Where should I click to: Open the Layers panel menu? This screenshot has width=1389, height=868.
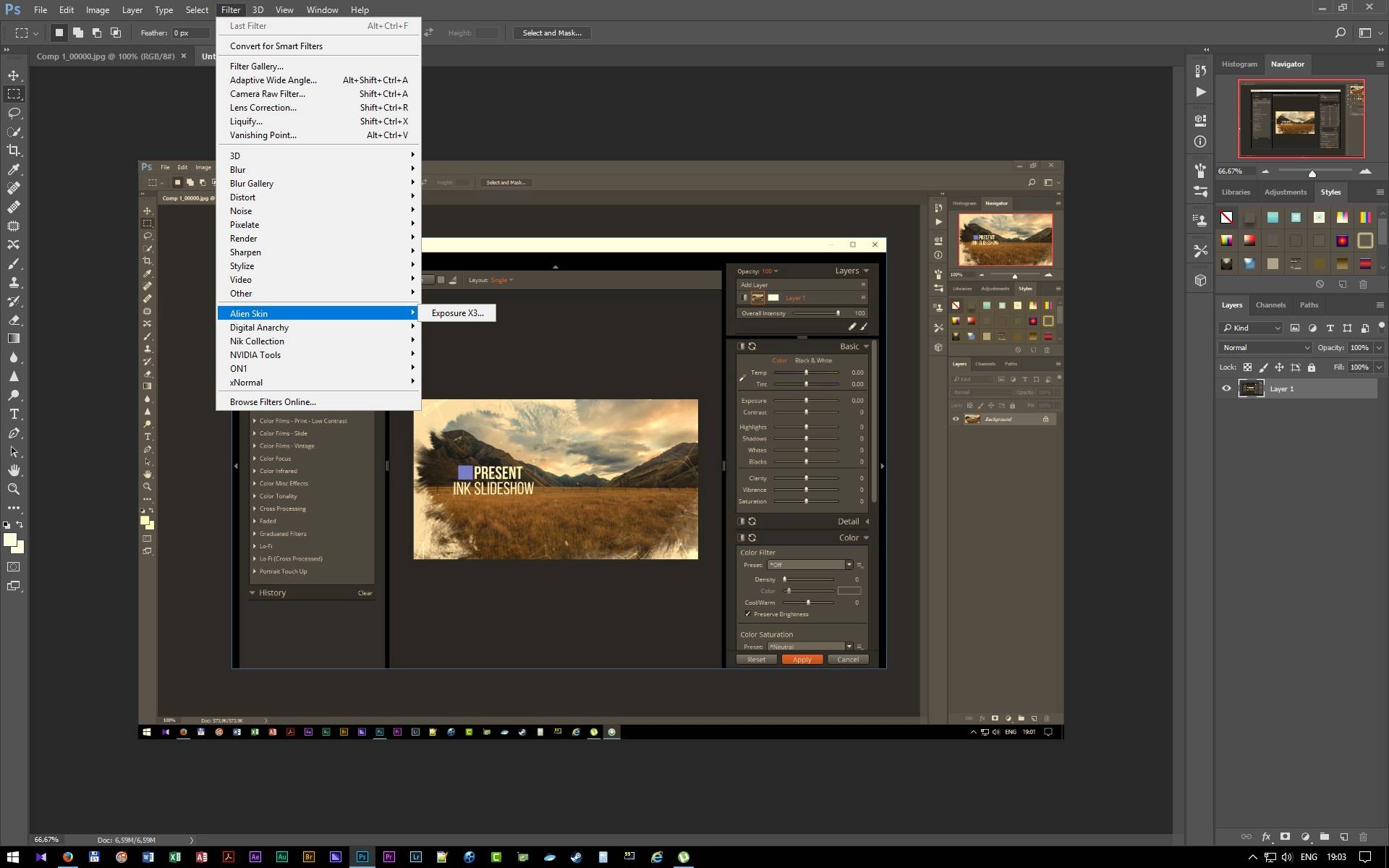[x=1380, y=305]
